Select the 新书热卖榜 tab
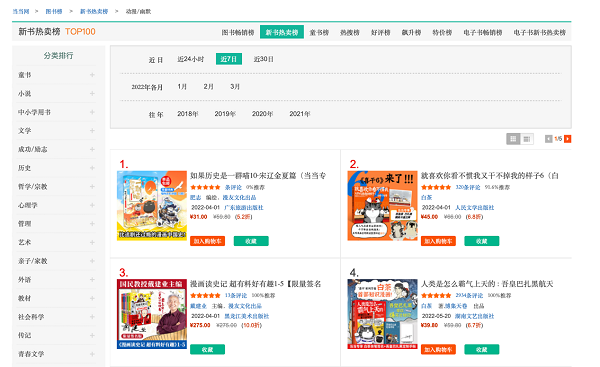This screenshot has height=367, width=600. pos(282,32)
